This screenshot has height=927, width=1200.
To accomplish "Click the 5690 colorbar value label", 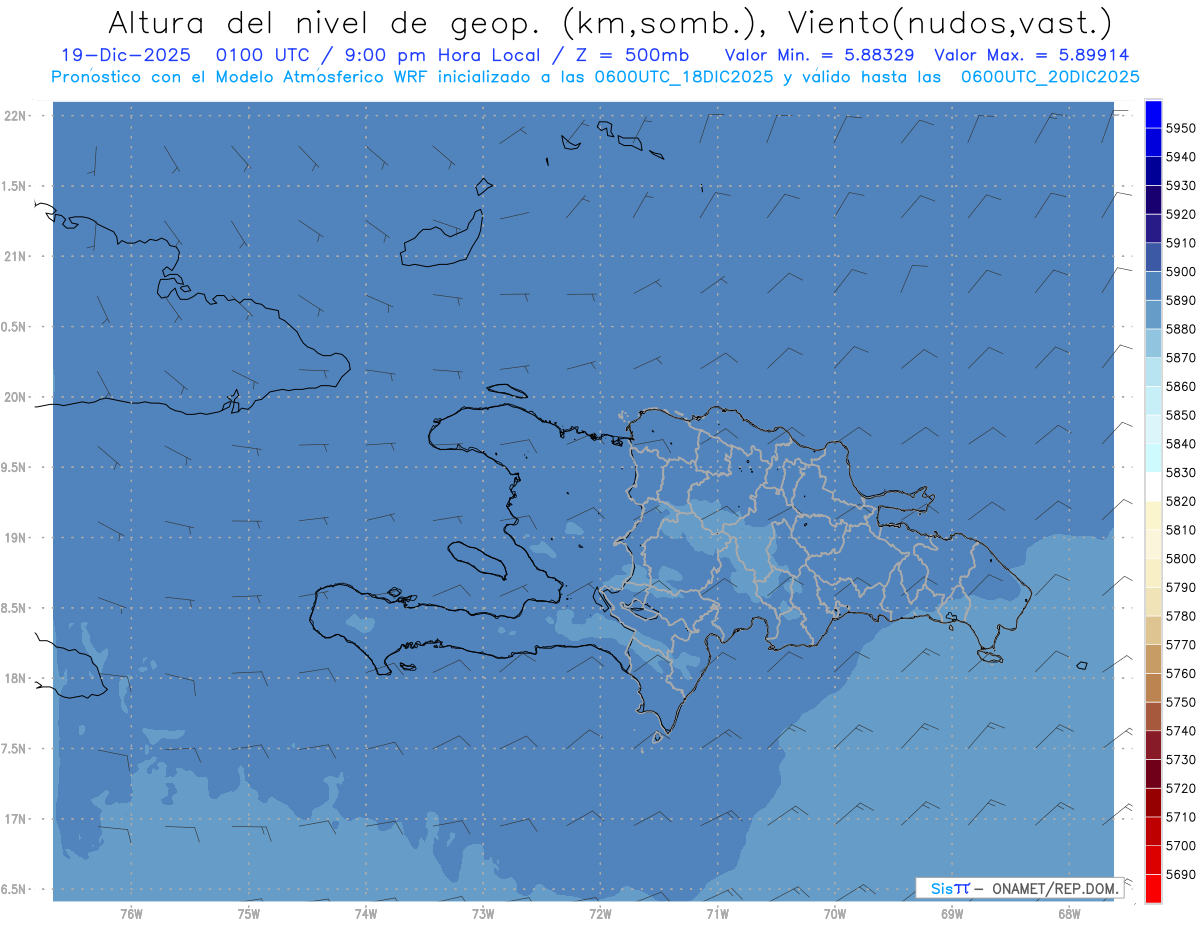I will tap(1180, 874).
